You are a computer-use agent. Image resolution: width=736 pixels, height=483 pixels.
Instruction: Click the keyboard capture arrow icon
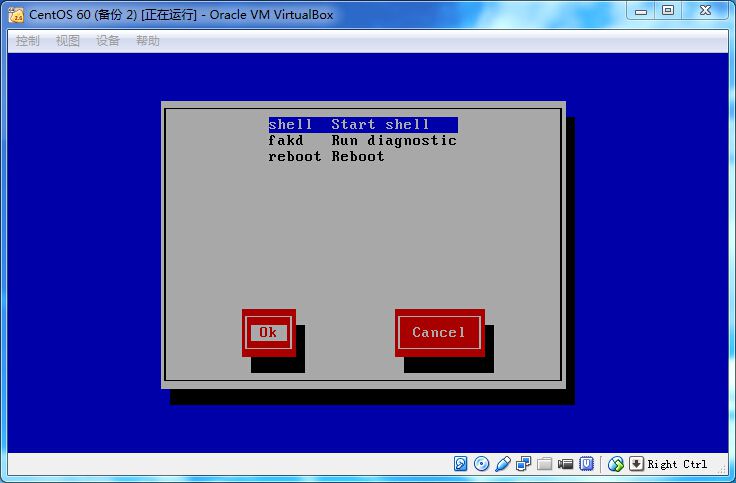636,464
